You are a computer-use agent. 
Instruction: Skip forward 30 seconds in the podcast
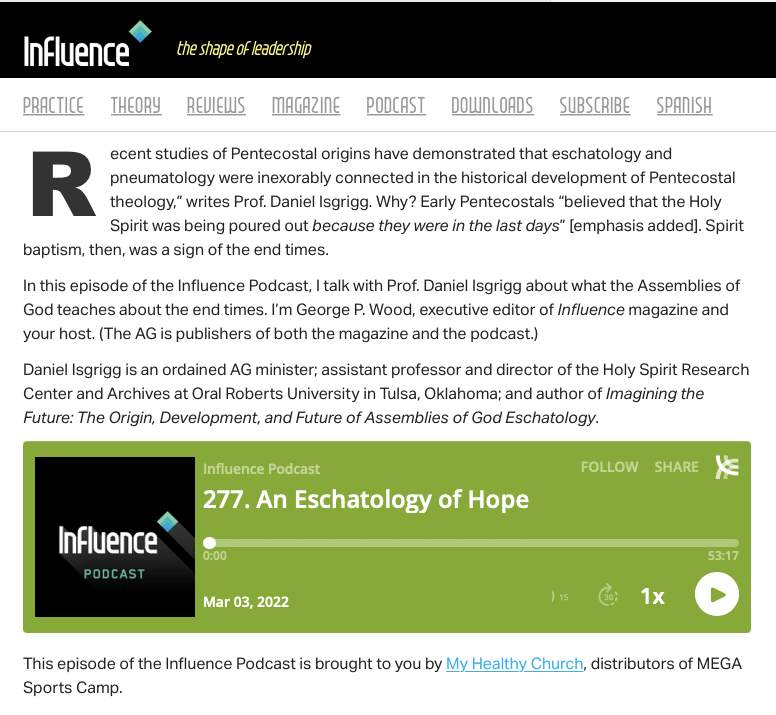[x=608, y=596]
